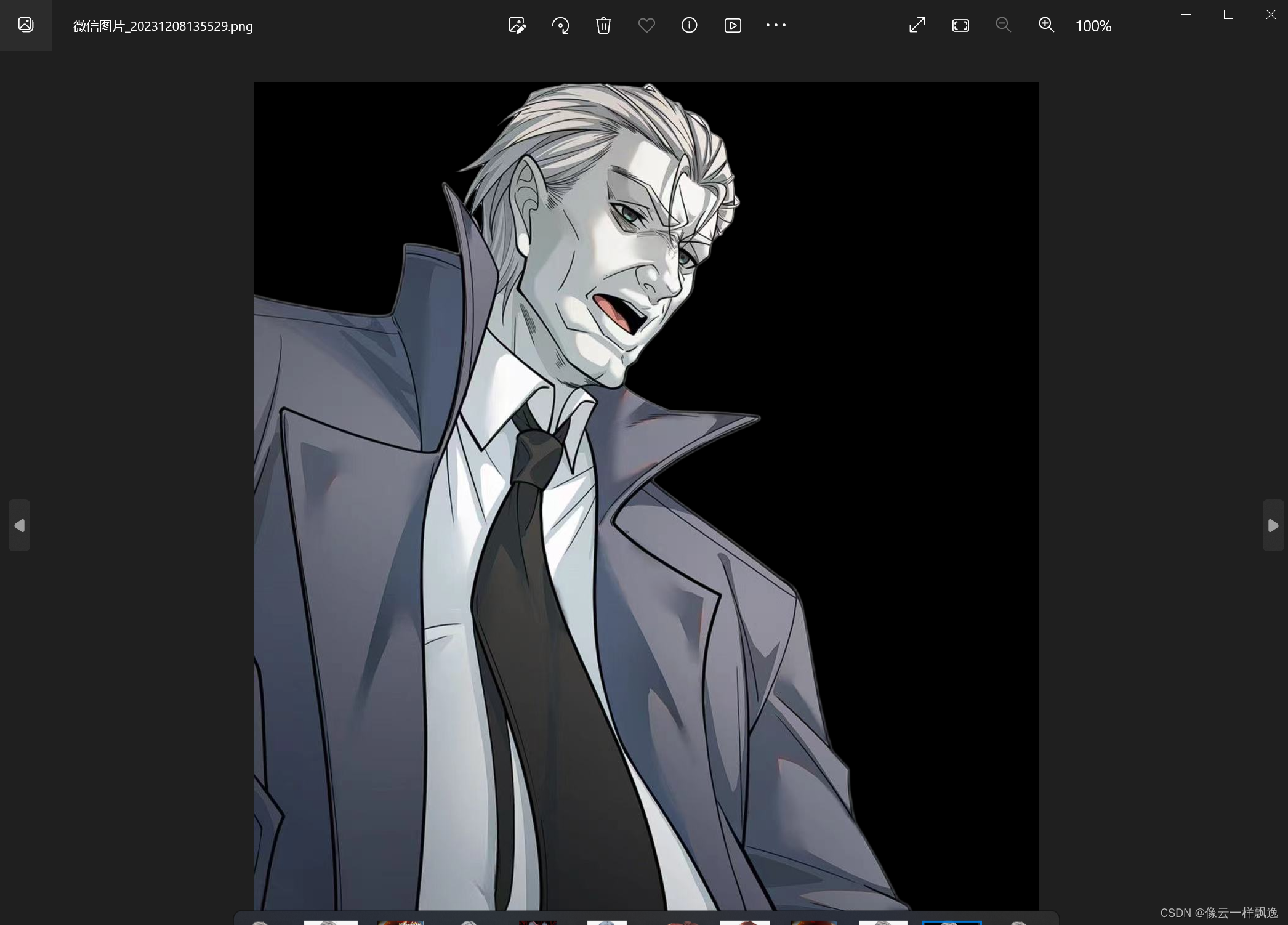
Task: Toggle favorite heart for this photo
Action: pyautogui.click(x=646, y=25)
